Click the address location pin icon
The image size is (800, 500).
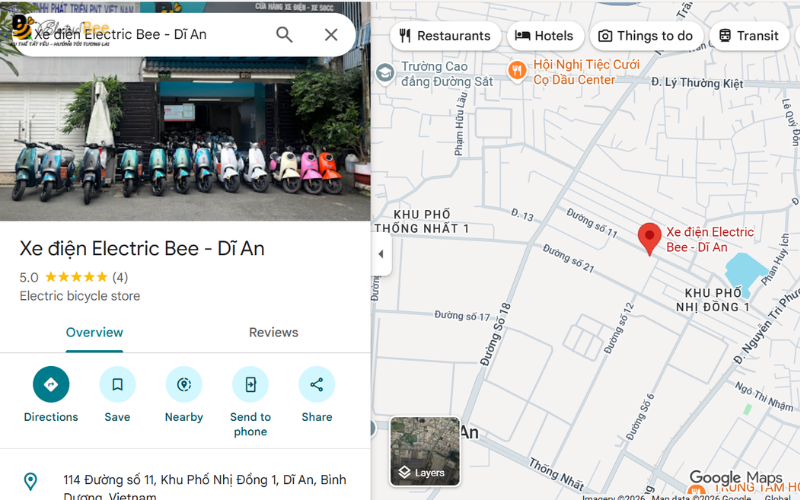point(31,481)
